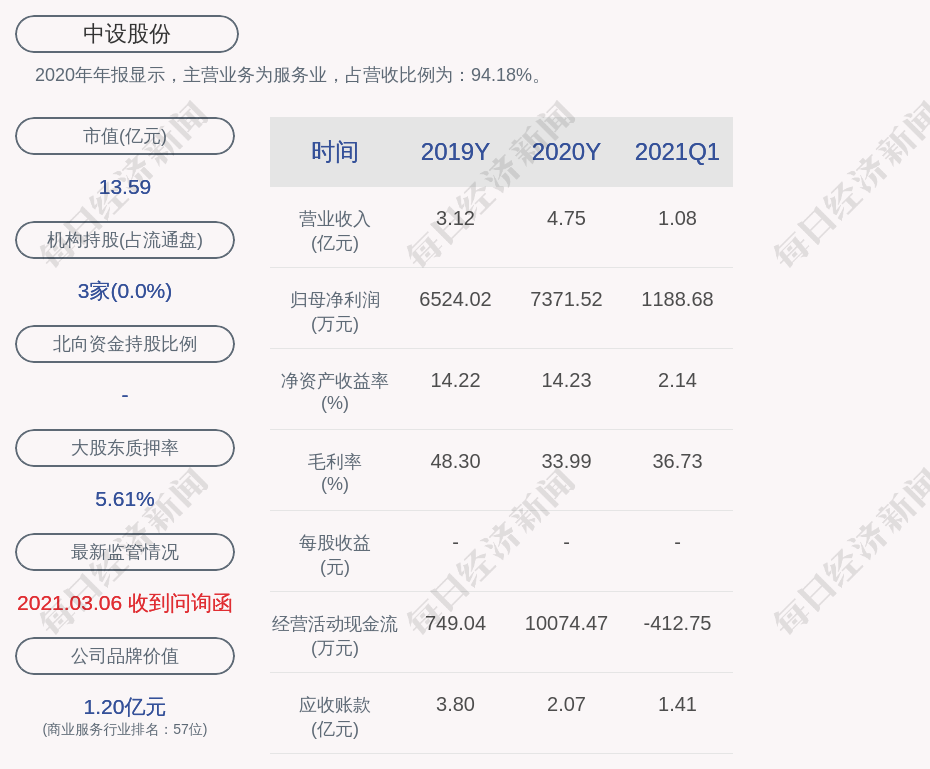The image size is (930, 769).
Task: Click the red 2021.03.06 收到问询函 notice
Action: (x=125, y=603)
